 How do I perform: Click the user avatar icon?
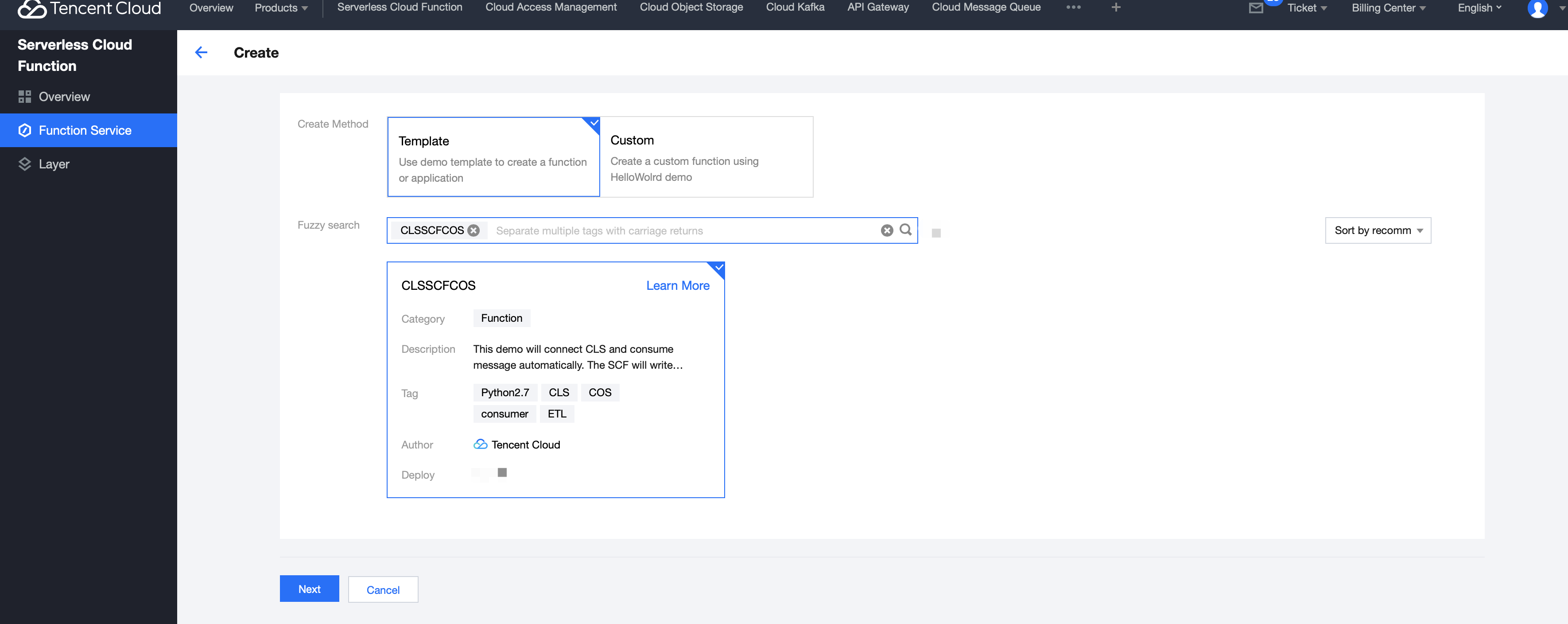click(1537, 8)
